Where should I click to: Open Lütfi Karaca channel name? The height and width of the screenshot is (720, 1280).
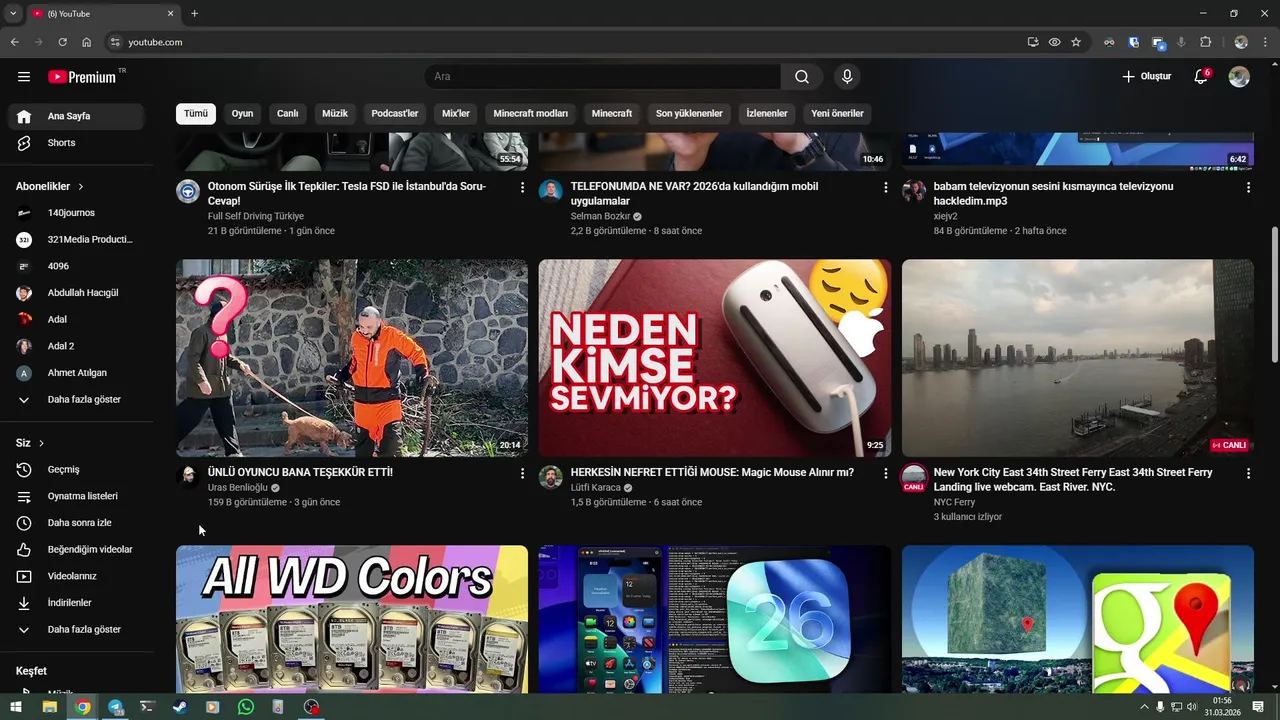[x=596, y=488]
